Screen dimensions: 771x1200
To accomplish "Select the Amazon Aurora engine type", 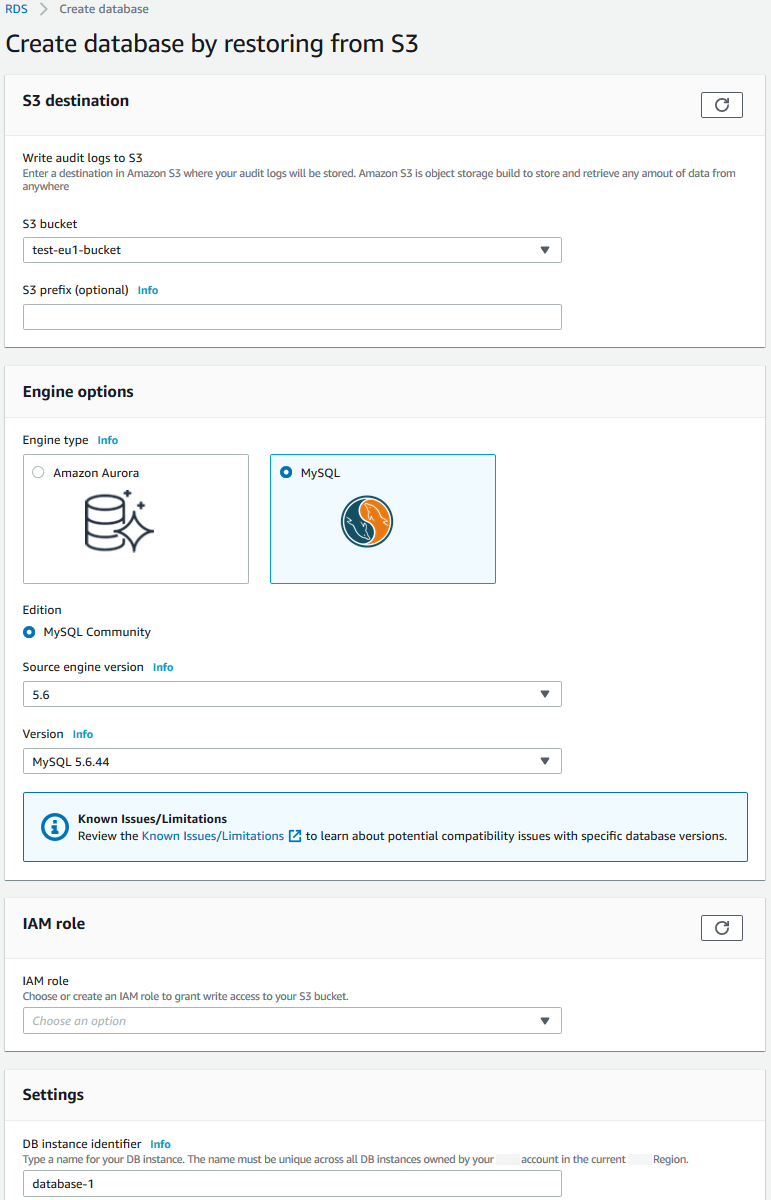I will pos(39,473).
